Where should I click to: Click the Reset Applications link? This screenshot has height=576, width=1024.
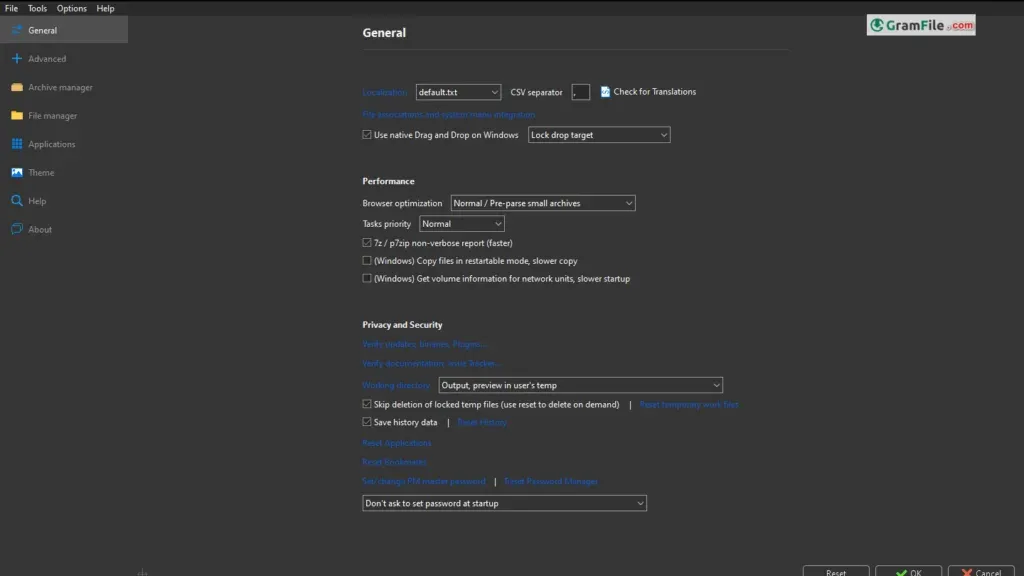click(397, 443)
